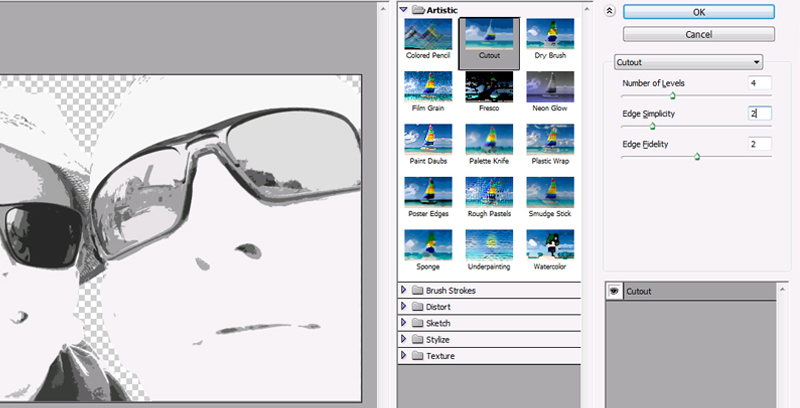Expand the Distort filter folder
Viewport: 800px width, 408px height.
click(x=404, y=306)
